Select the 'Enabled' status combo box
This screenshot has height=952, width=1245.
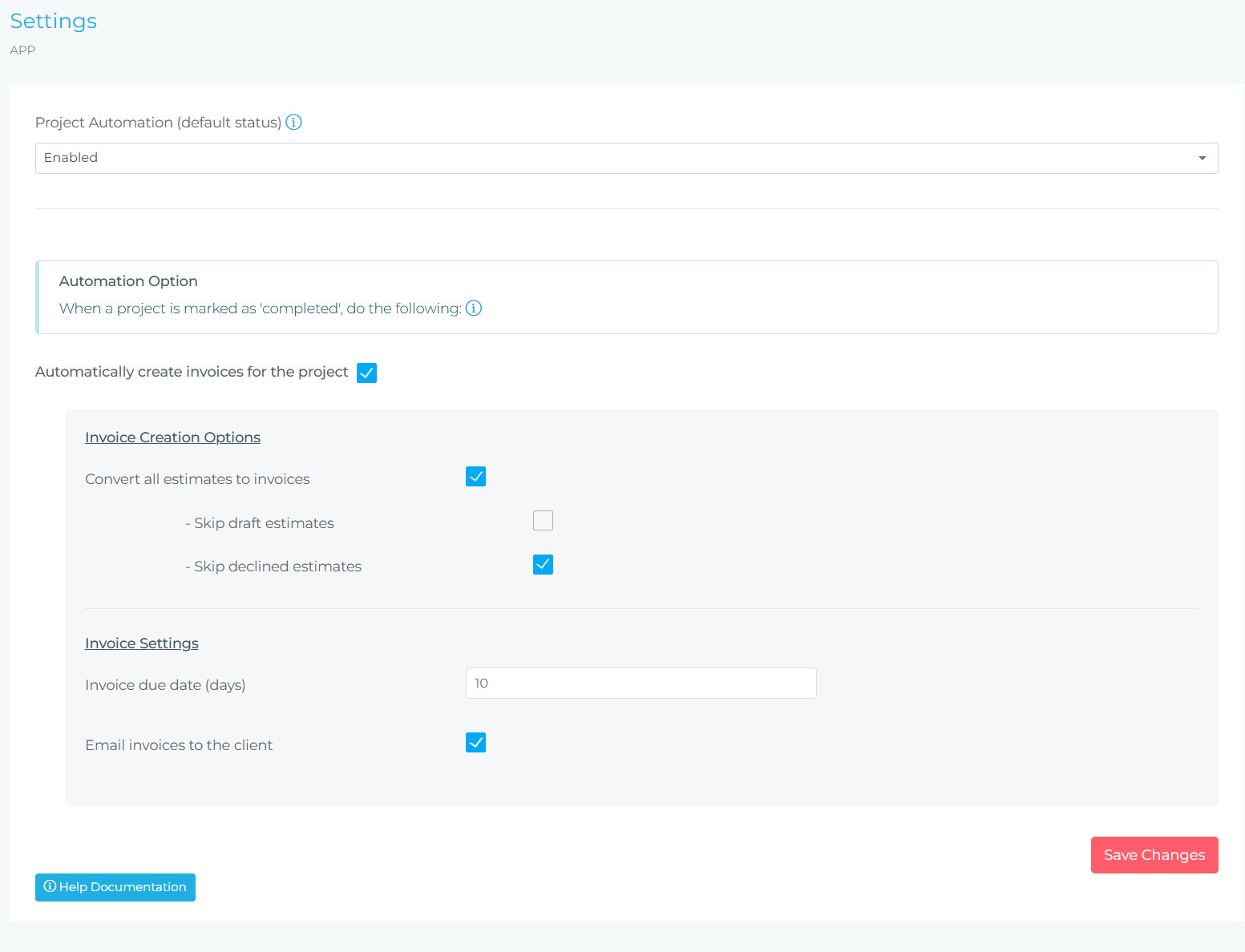625,158
